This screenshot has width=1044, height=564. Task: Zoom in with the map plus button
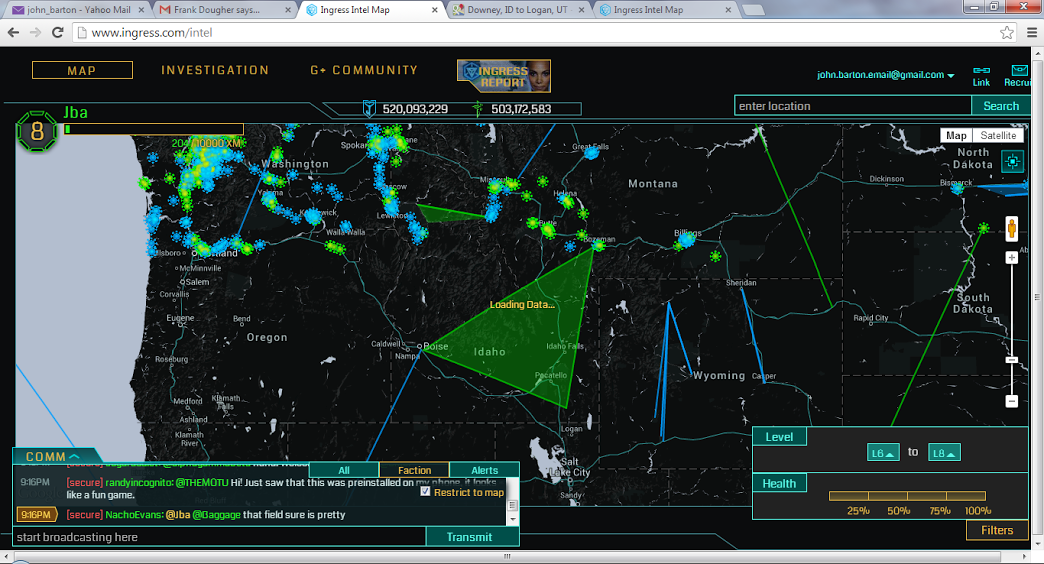tap(1011, 258)
